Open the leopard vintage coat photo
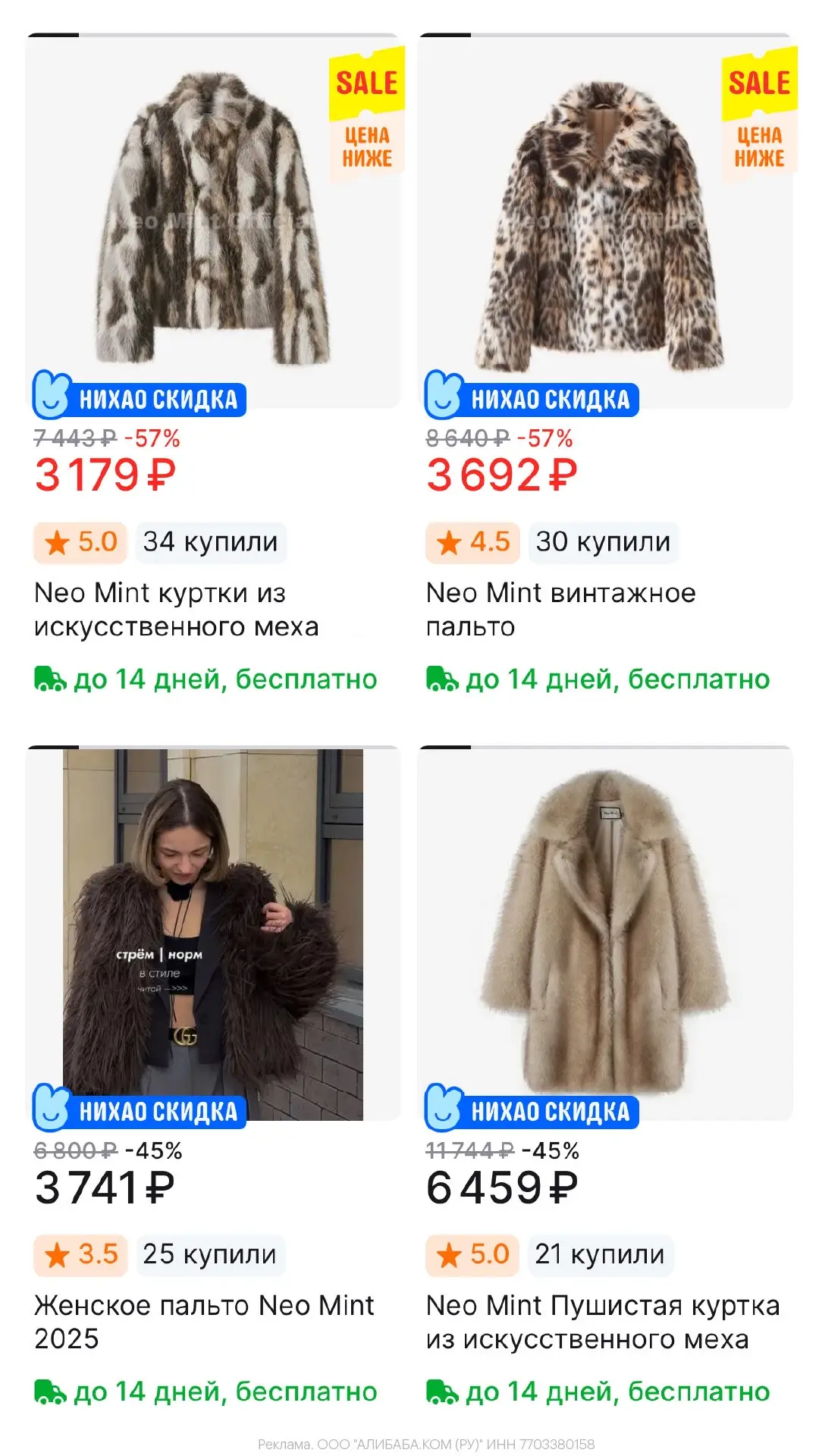Viewport: 819px width, 1456px height. 605,220
